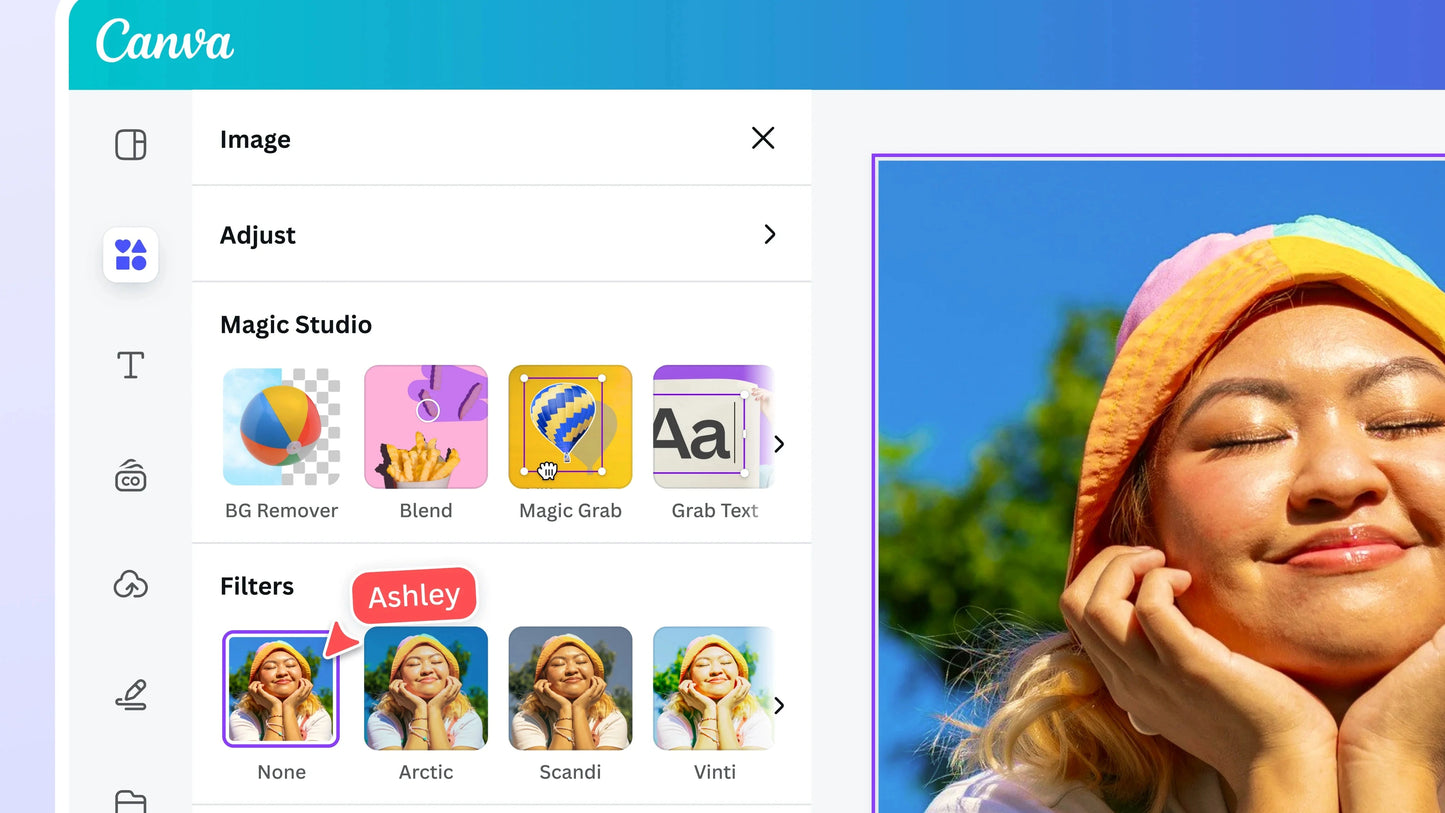The width and height of the screenshot is (1445, 813).
Task: Open the Projects folder sidebar icon
Action: tap(131, 801)
